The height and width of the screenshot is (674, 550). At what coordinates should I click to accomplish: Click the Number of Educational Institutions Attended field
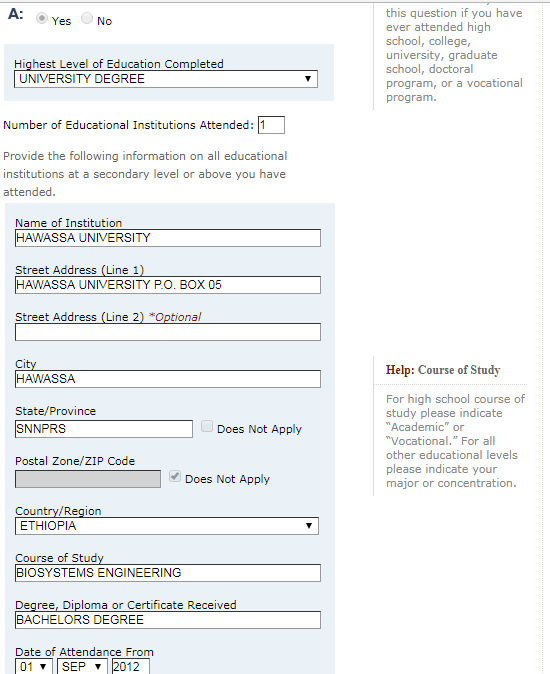(x=271, y=125)
